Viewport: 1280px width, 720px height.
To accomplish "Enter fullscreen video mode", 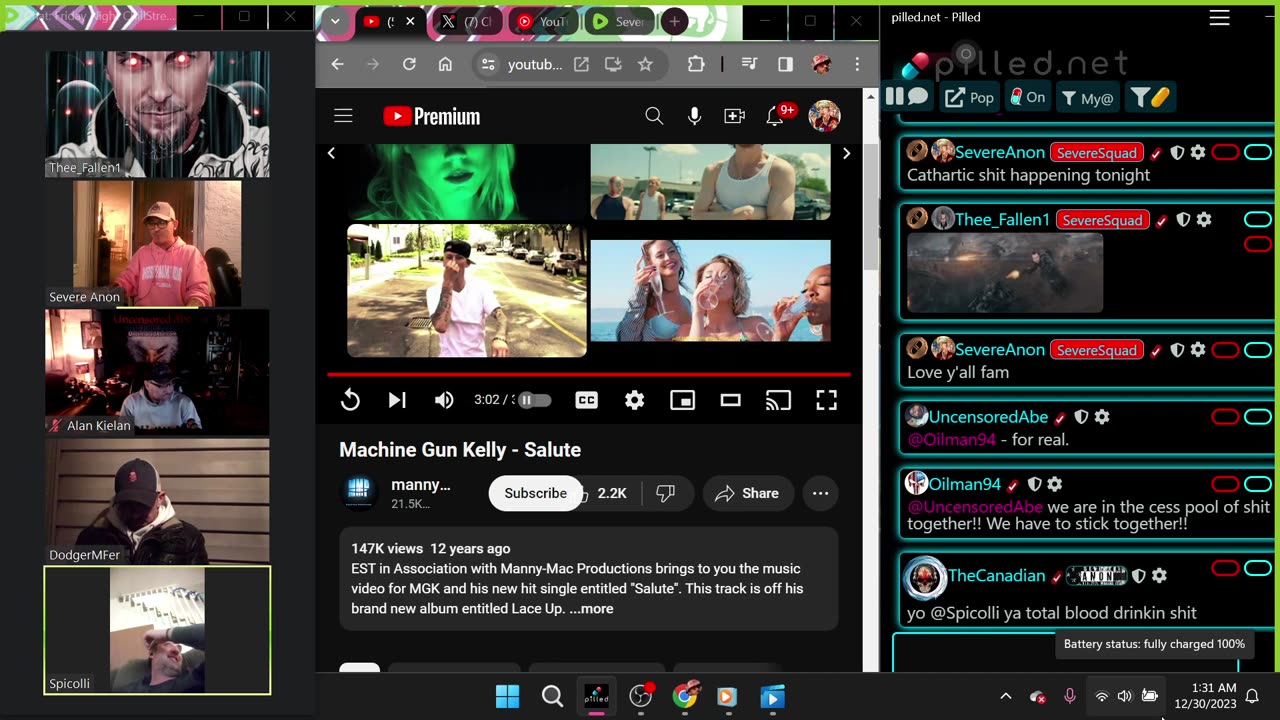I will [x=826, y=400].
